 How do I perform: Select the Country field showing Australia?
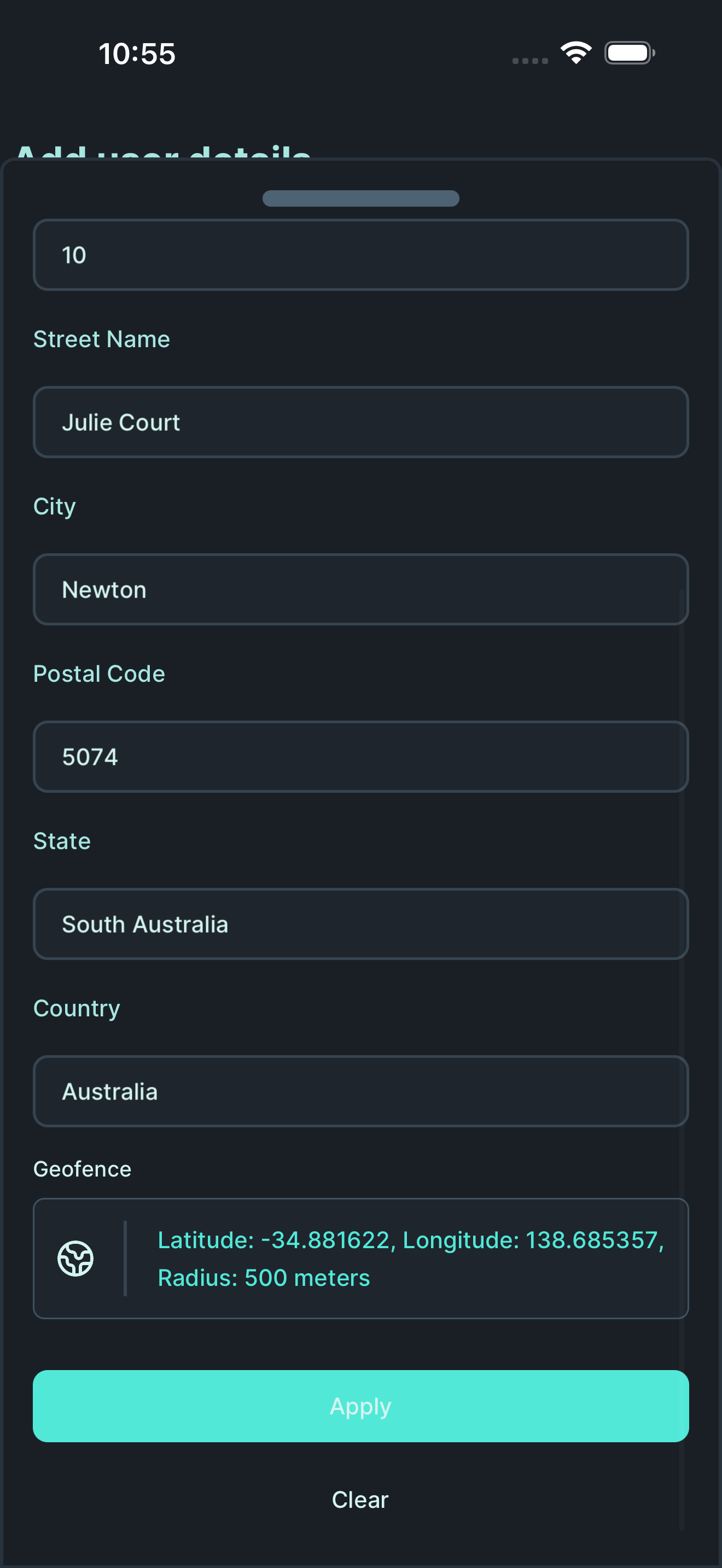pos(360,1091)
